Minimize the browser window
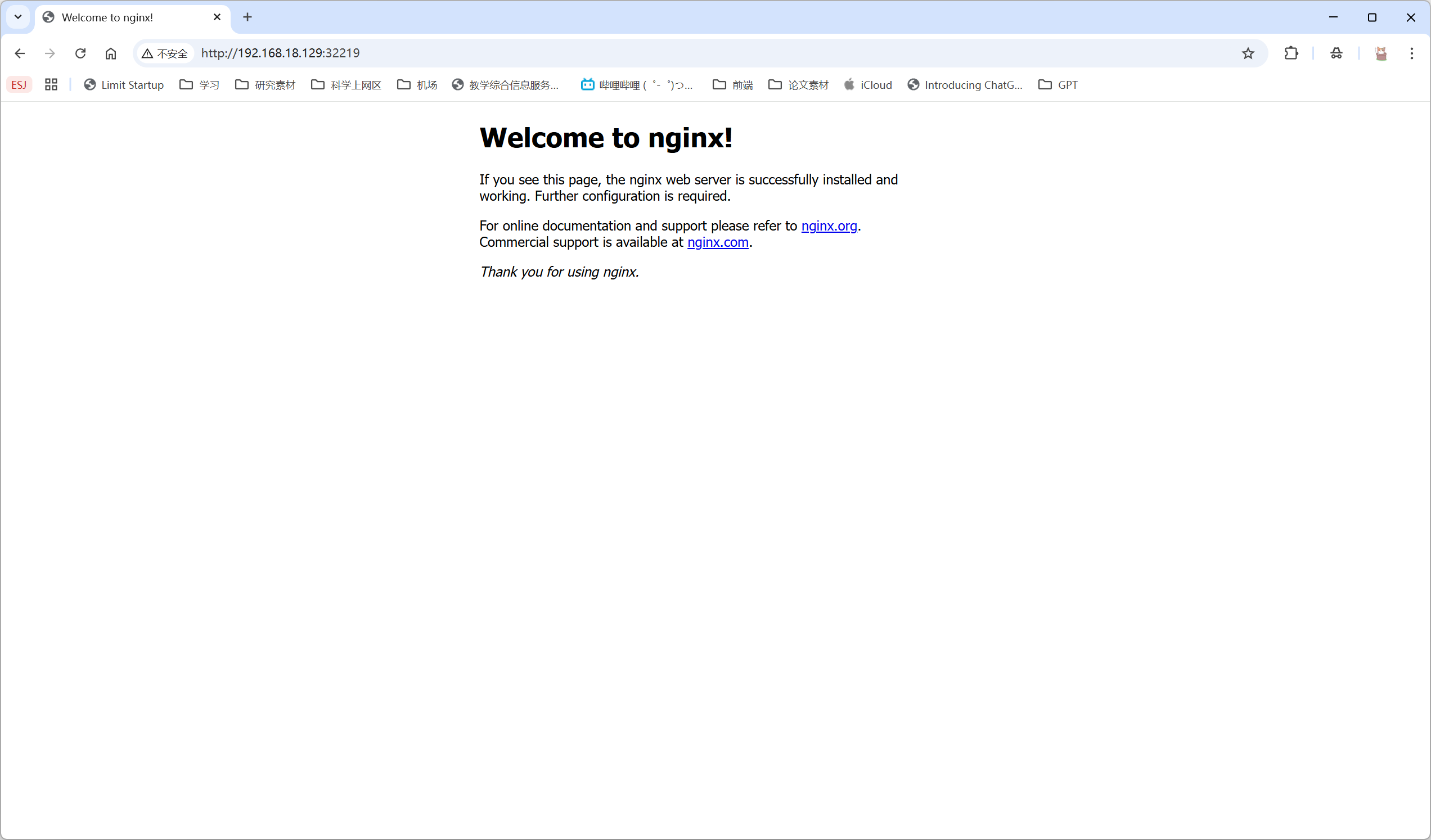 pos(1333,17)
